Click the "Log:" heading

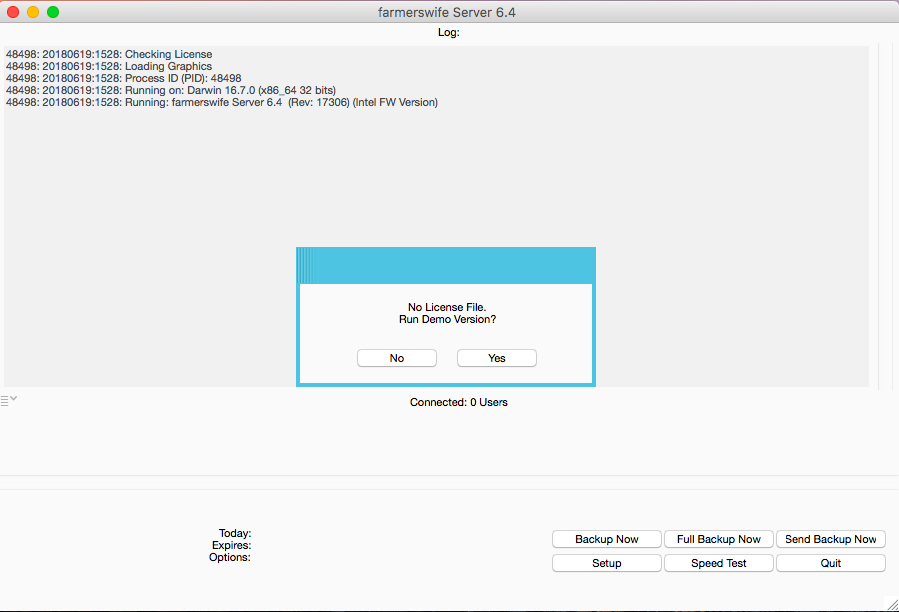pos(448,32)
